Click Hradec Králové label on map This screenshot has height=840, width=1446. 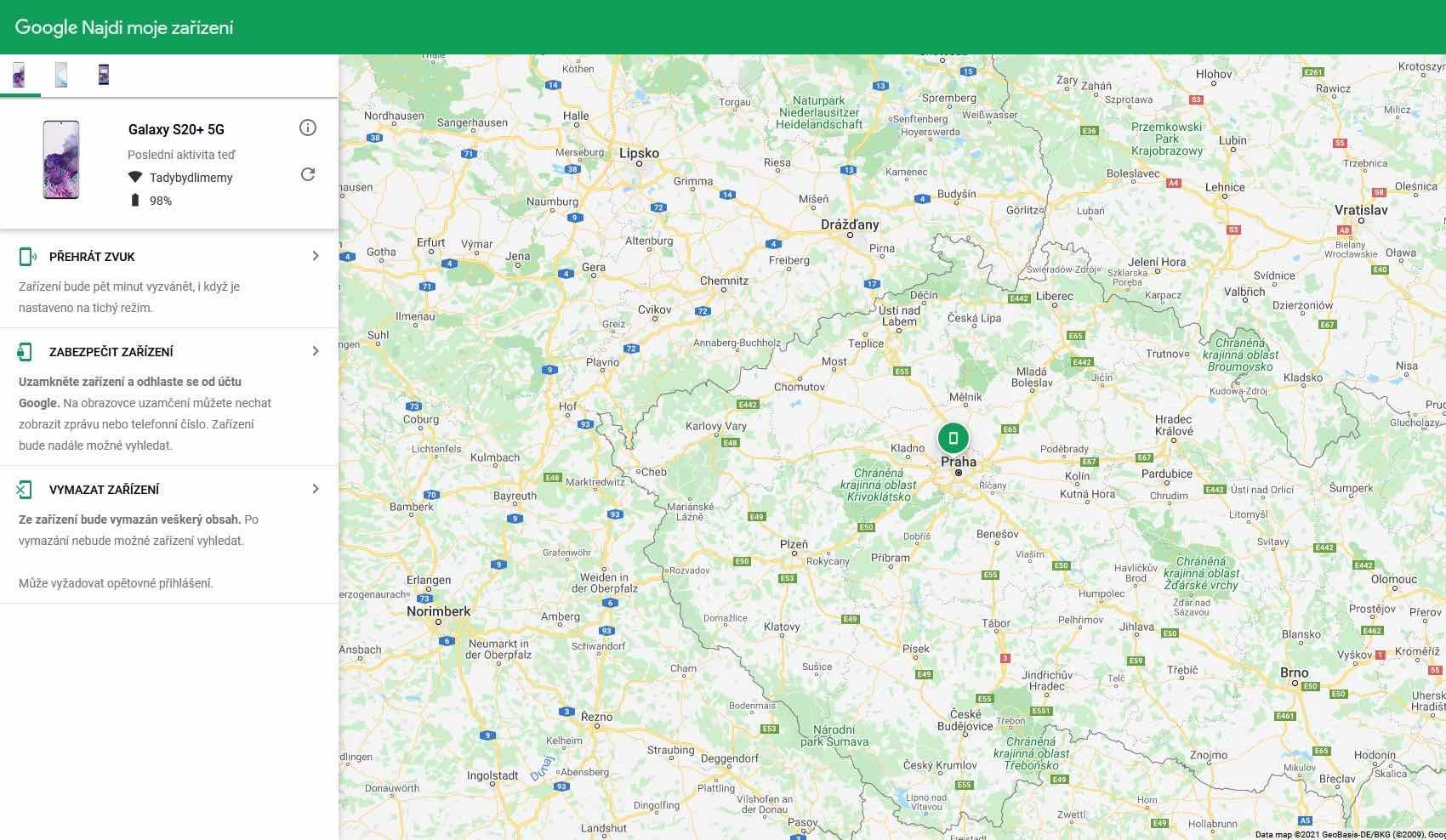pyautogui.click(x=1174, y=425)
